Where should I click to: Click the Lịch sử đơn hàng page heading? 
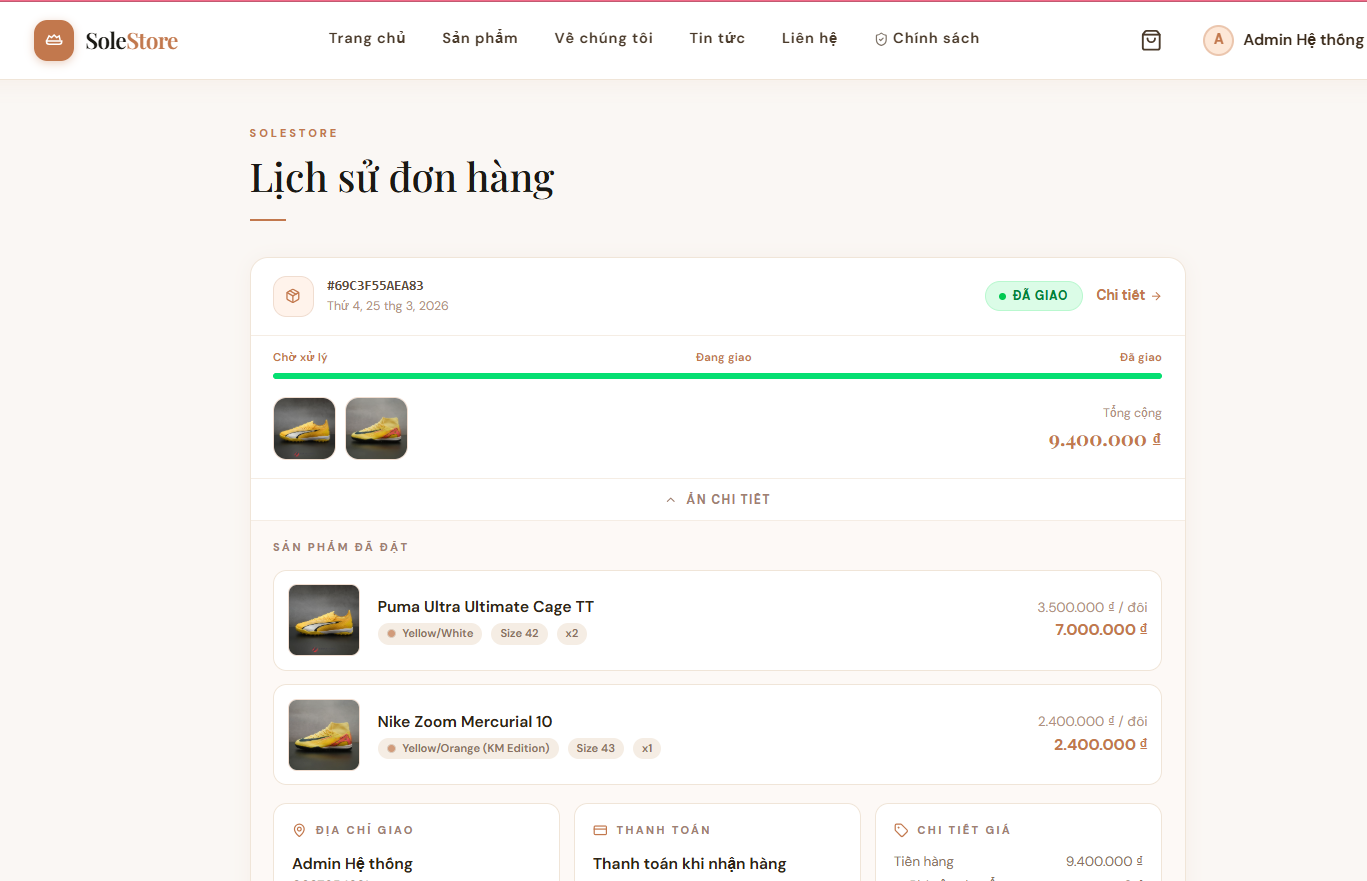click(402, 178)
